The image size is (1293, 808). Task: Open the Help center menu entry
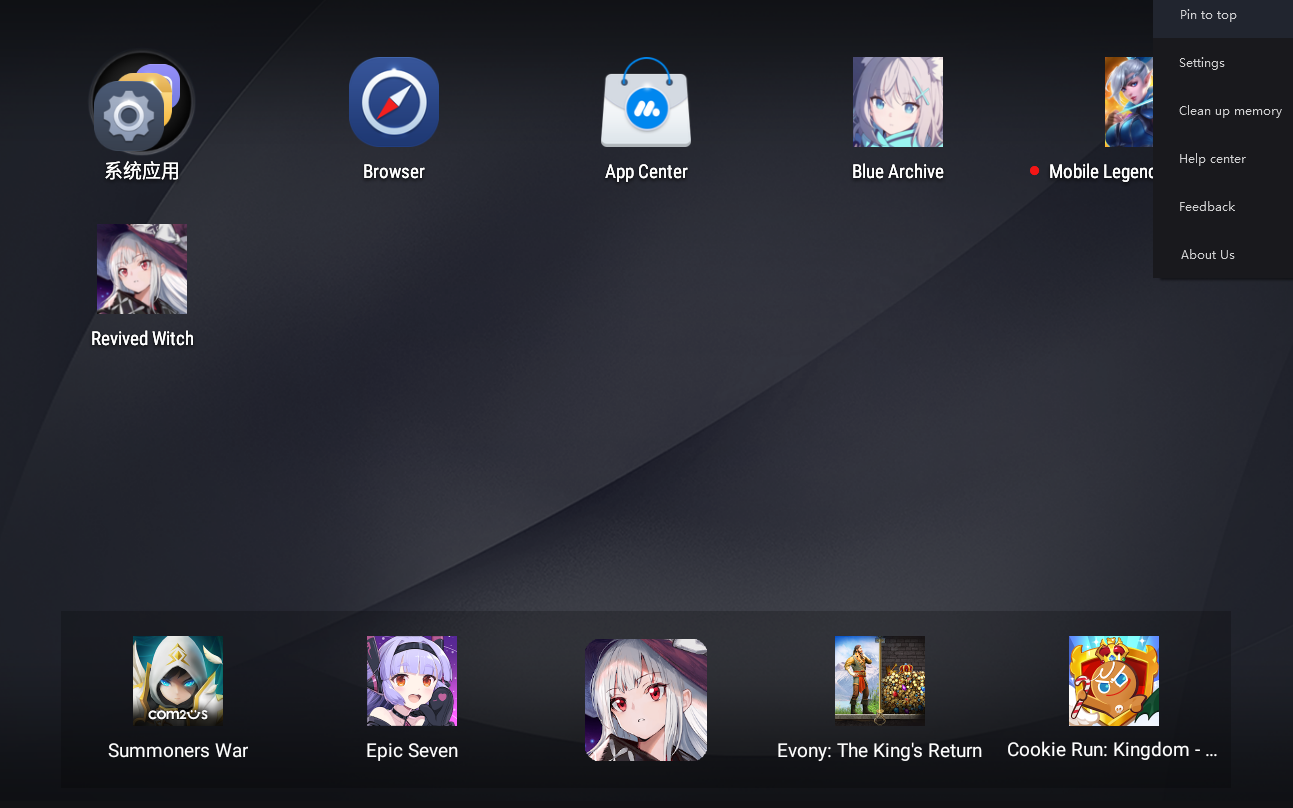[1223, 159]
